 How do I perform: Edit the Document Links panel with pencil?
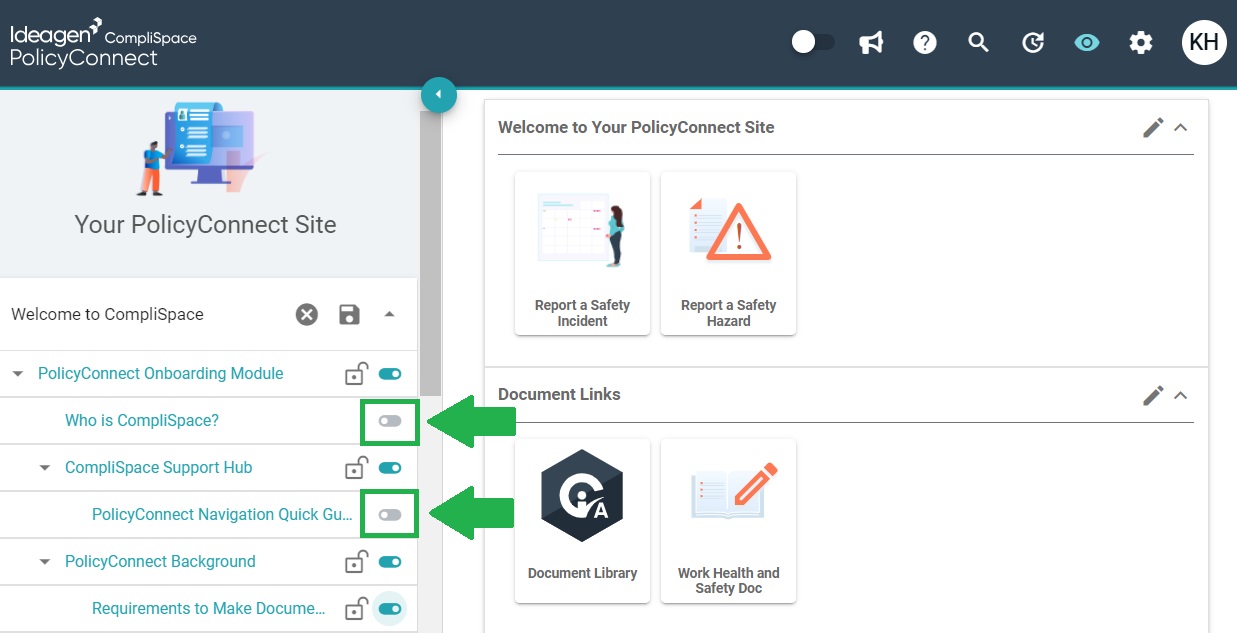point(1153,395)
